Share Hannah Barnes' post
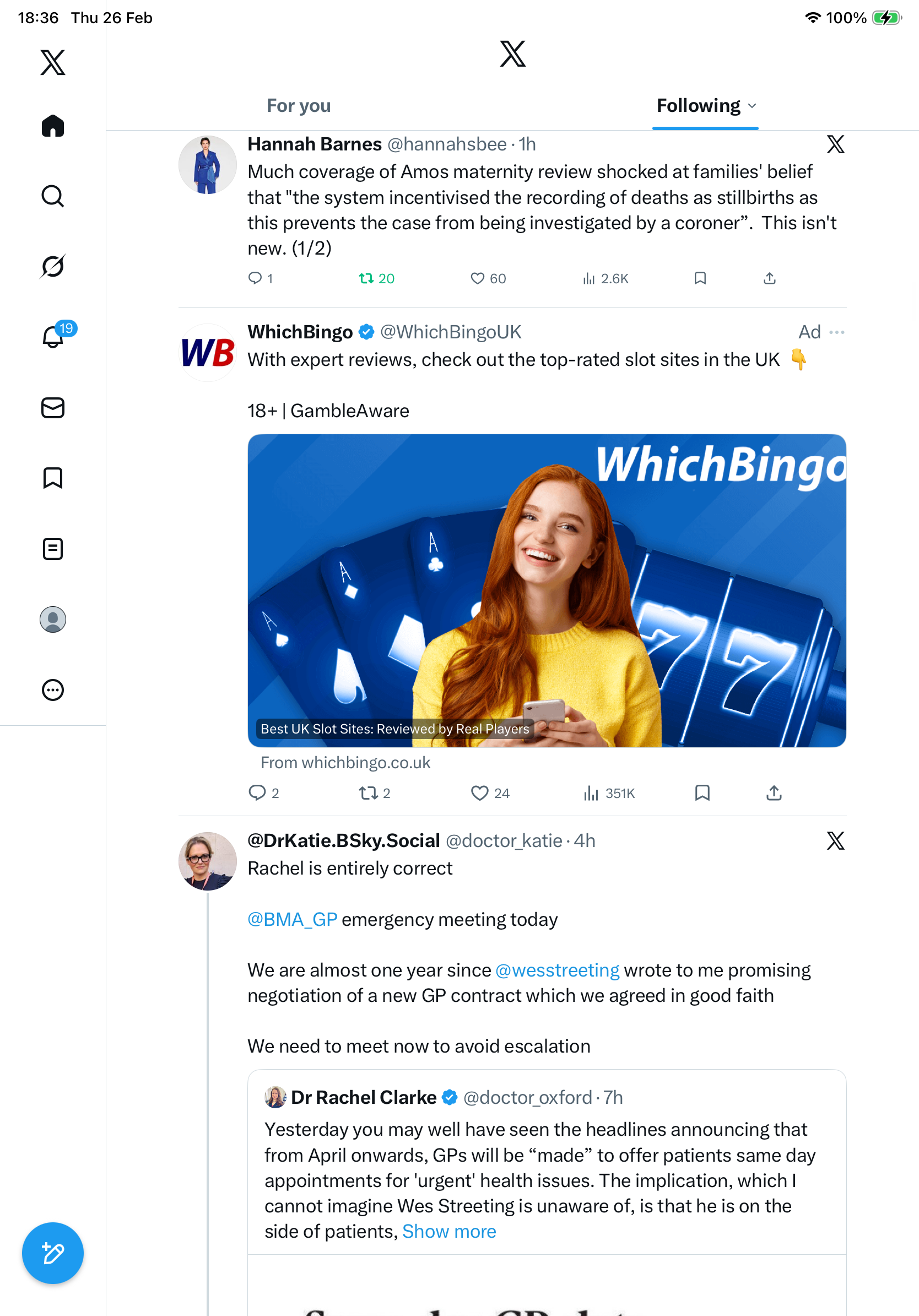The width and height of the screenshot is (919, 1316). point(770,278)
